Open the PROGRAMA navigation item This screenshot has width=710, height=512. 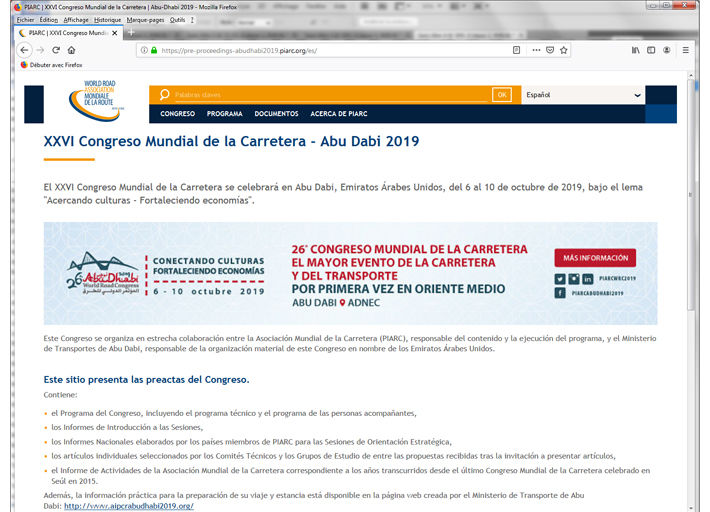click(225, 114)
